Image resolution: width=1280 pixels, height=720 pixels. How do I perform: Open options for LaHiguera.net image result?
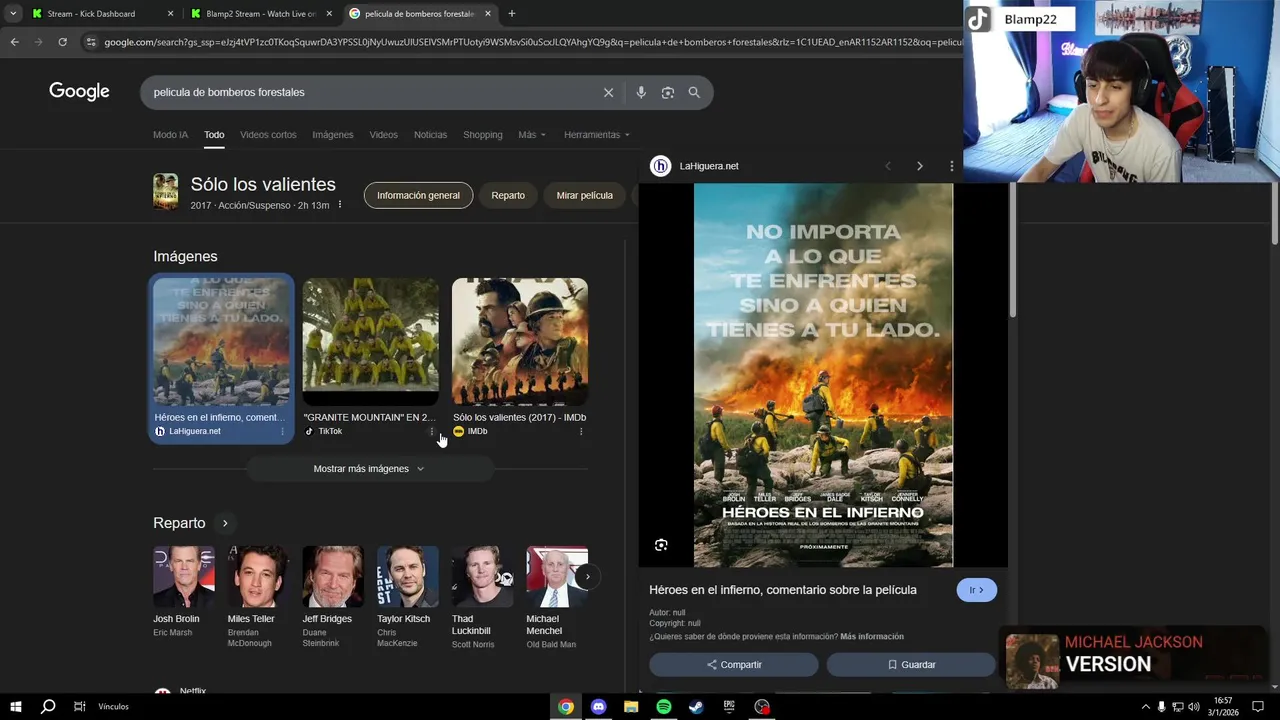click(282, 432)
